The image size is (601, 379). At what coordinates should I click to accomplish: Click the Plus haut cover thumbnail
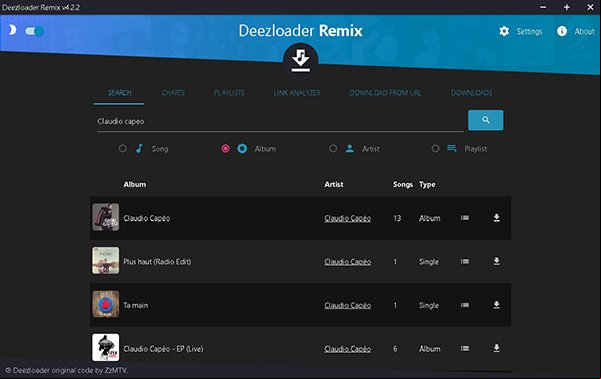click(105, 261)
